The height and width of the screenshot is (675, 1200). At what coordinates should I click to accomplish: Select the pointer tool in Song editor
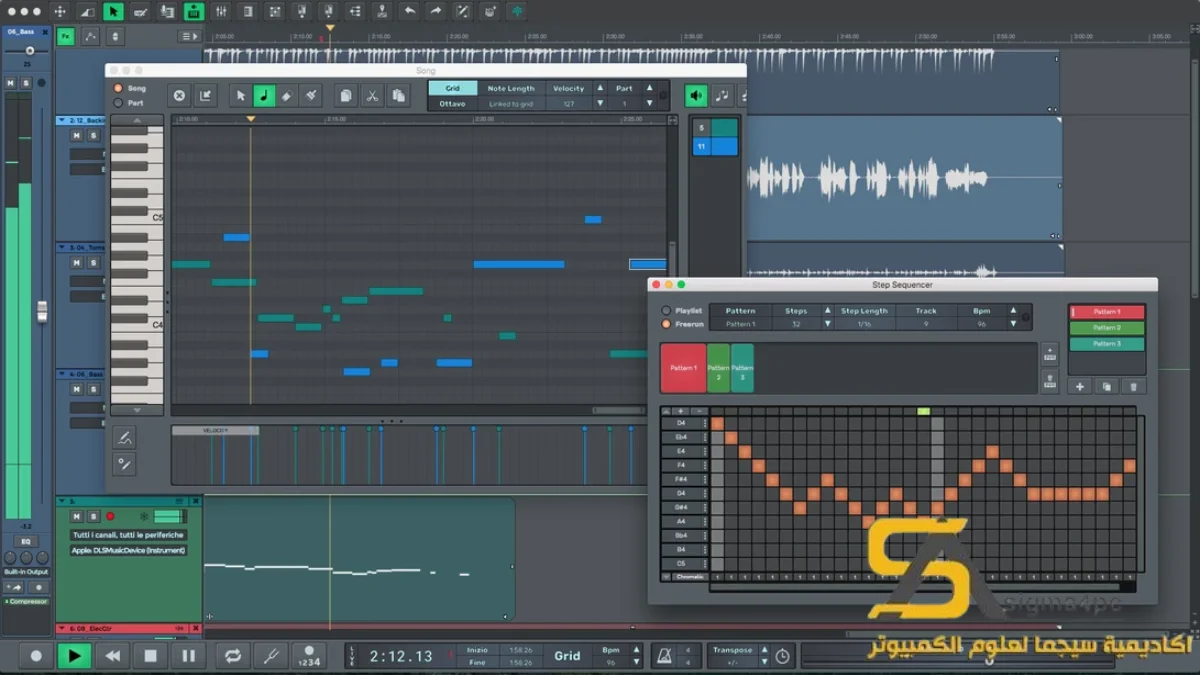click(240, 95)
